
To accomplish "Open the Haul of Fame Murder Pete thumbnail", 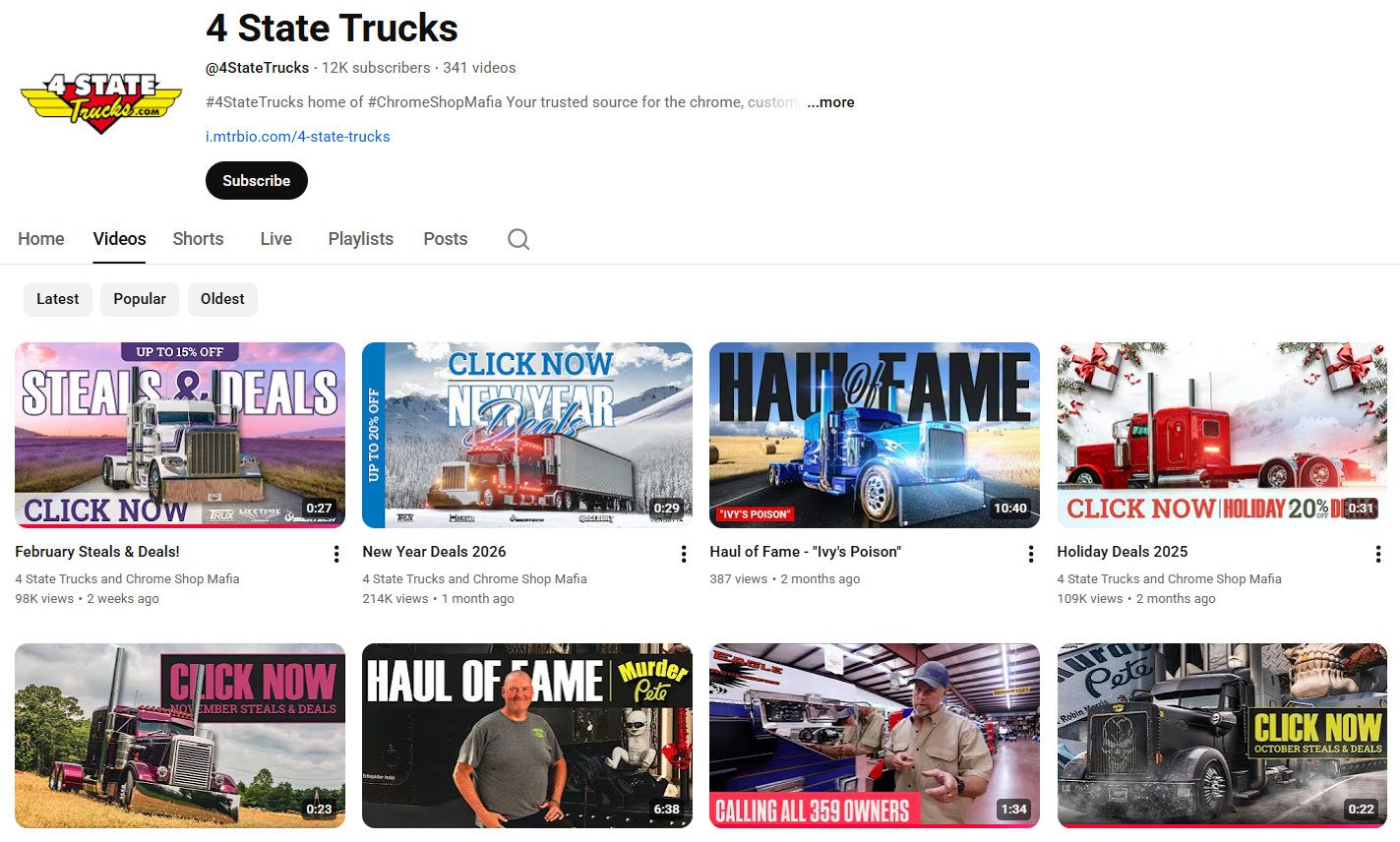I will (526, 735).
